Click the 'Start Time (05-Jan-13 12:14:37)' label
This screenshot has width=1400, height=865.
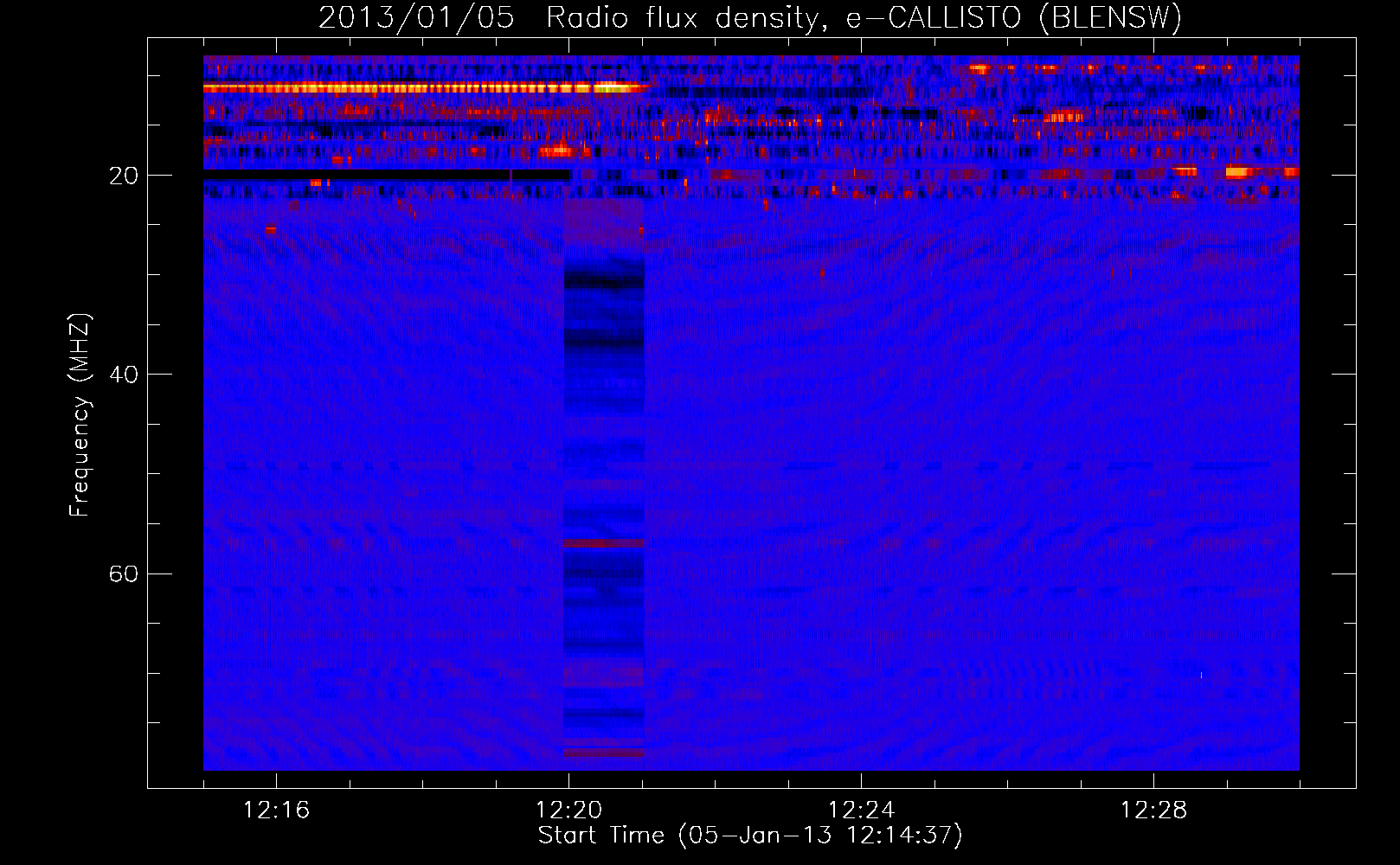coord(750,836)
